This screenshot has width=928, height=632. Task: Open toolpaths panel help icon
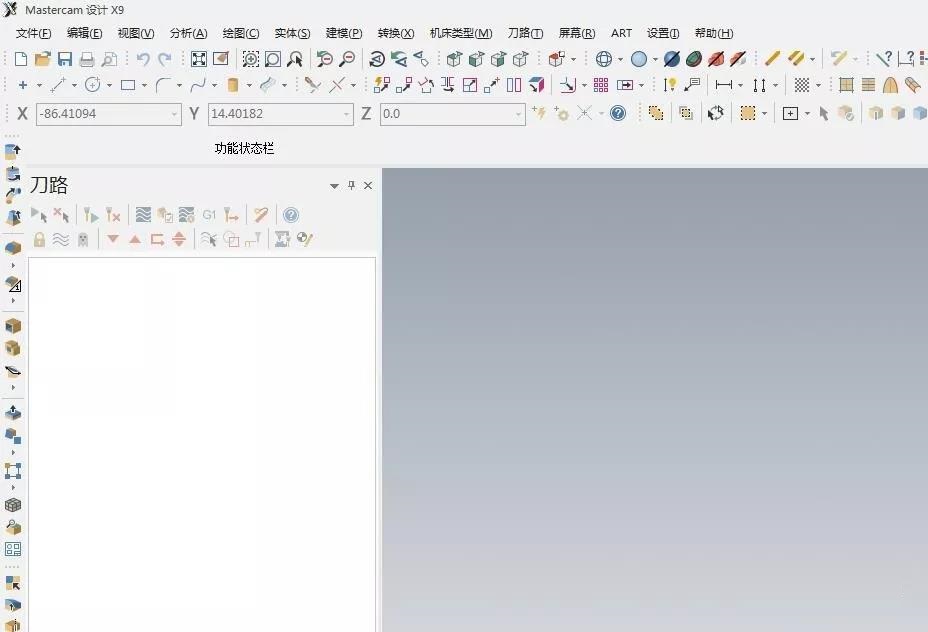[x=291, y=215]
